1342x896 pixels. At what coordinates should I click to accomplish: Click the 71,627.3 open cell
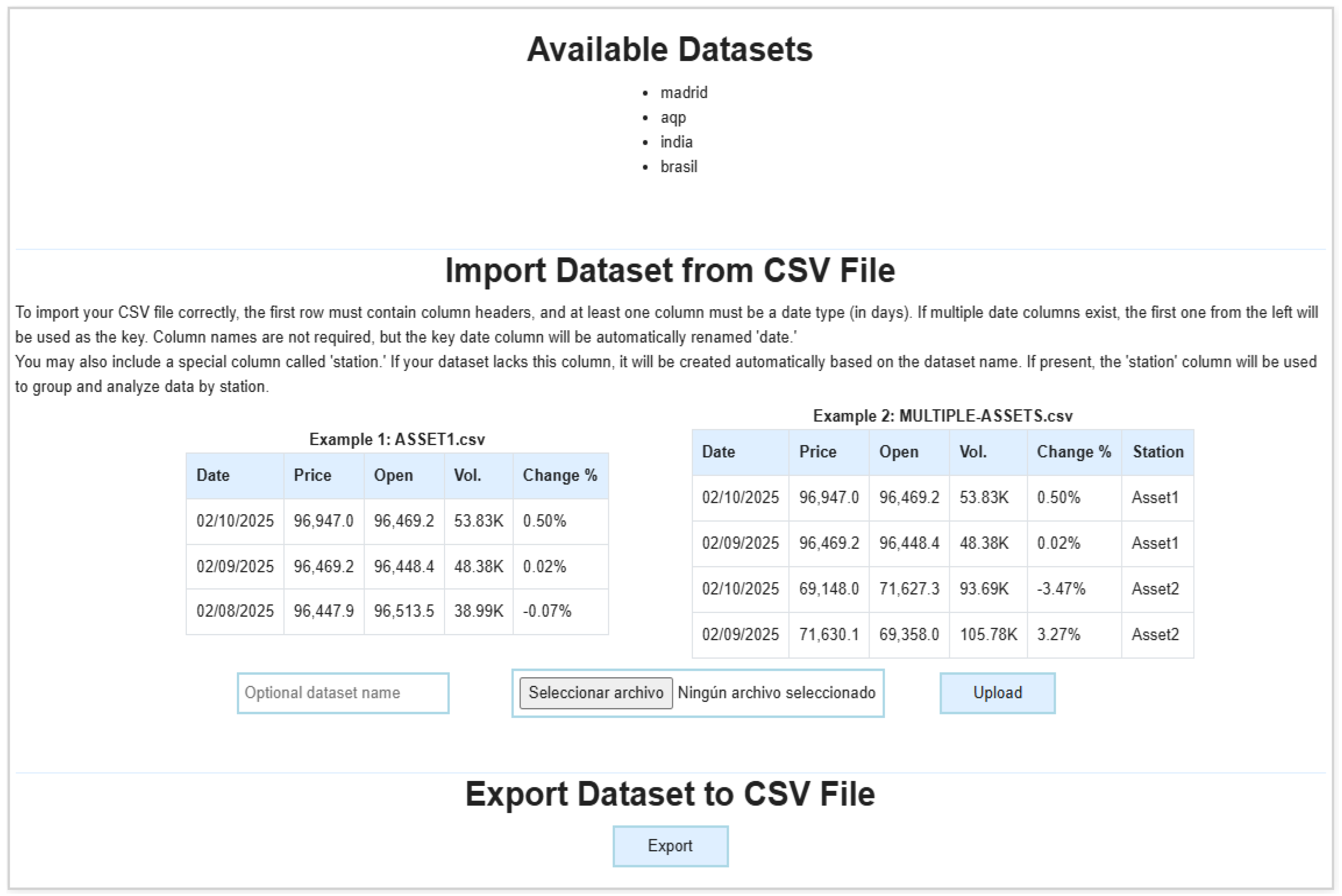pyautogui.click(x=909, y=589)
